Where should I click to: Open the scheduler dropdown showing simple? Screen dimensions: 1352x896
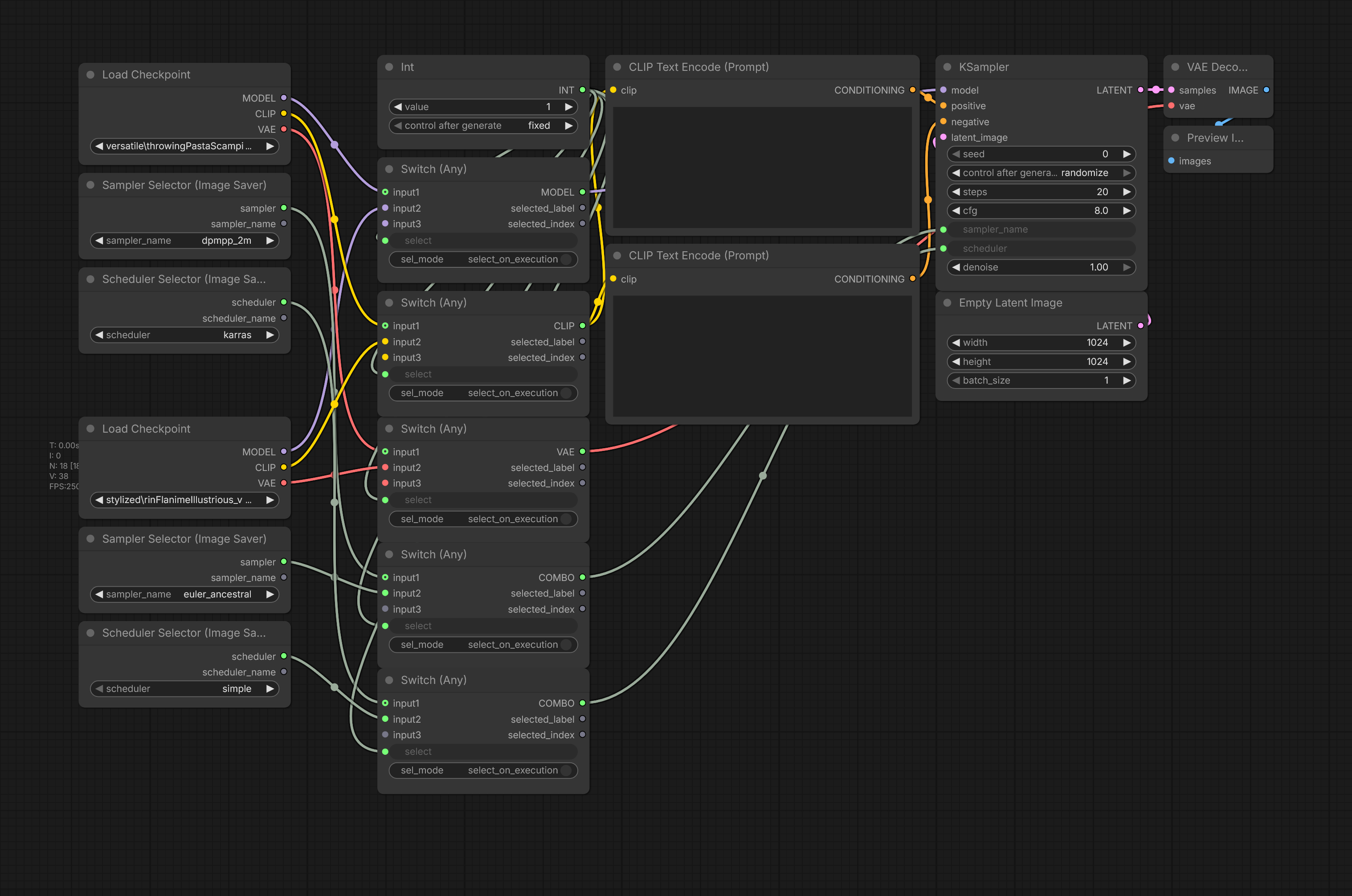(x=184, y=688)
